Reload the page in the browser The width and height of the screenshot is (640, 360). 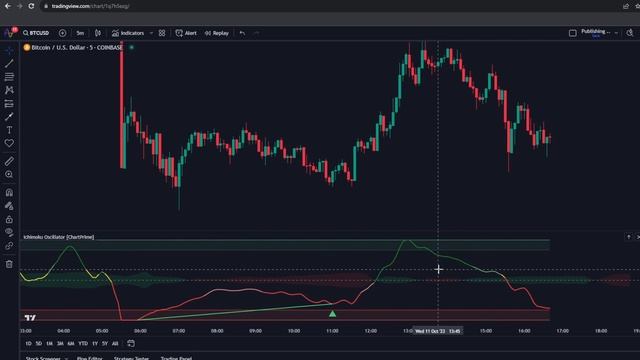[x=31, y=6]
